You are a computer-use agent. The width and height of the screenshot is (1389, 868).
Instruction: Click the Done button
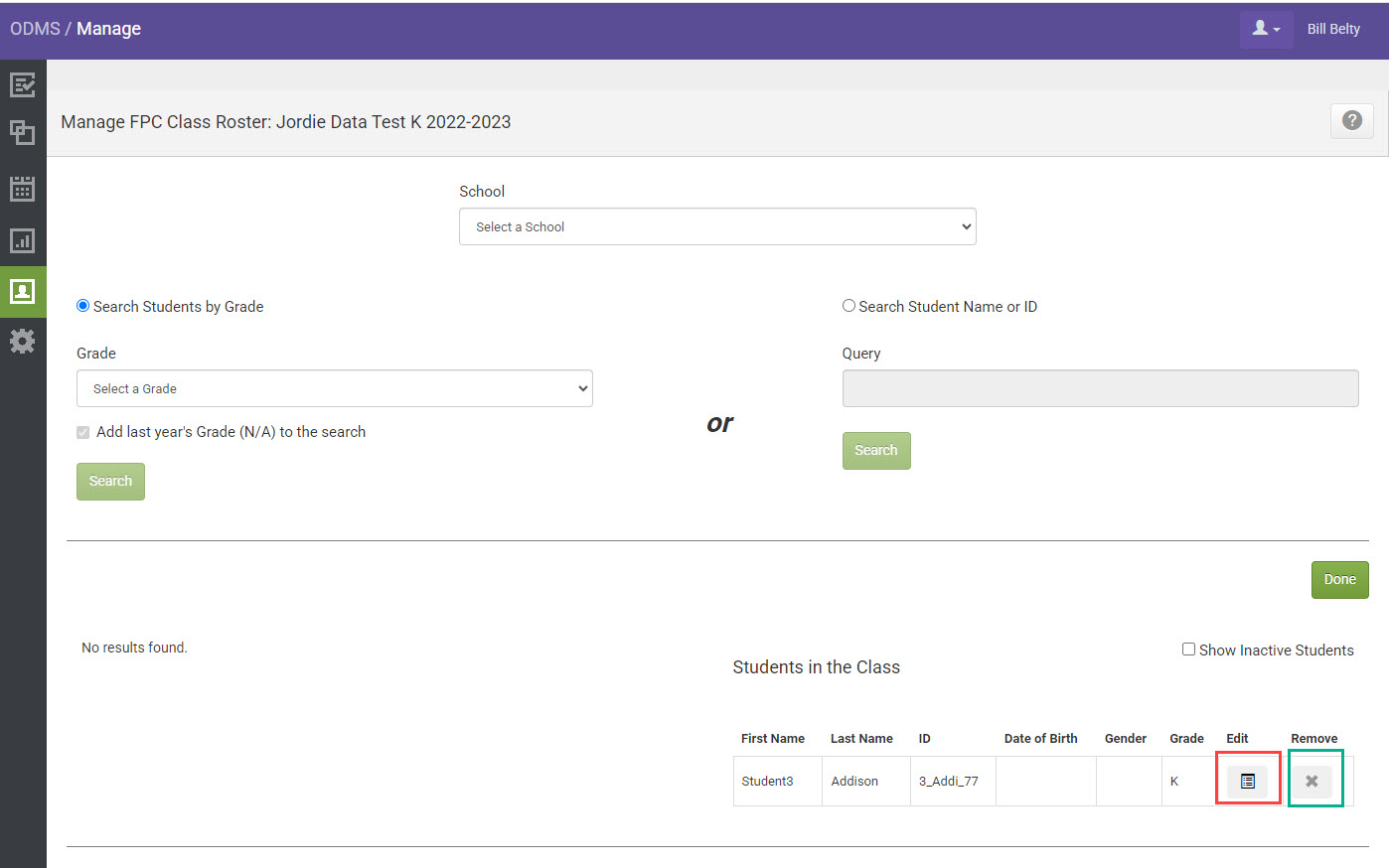tap(1339, 579)
